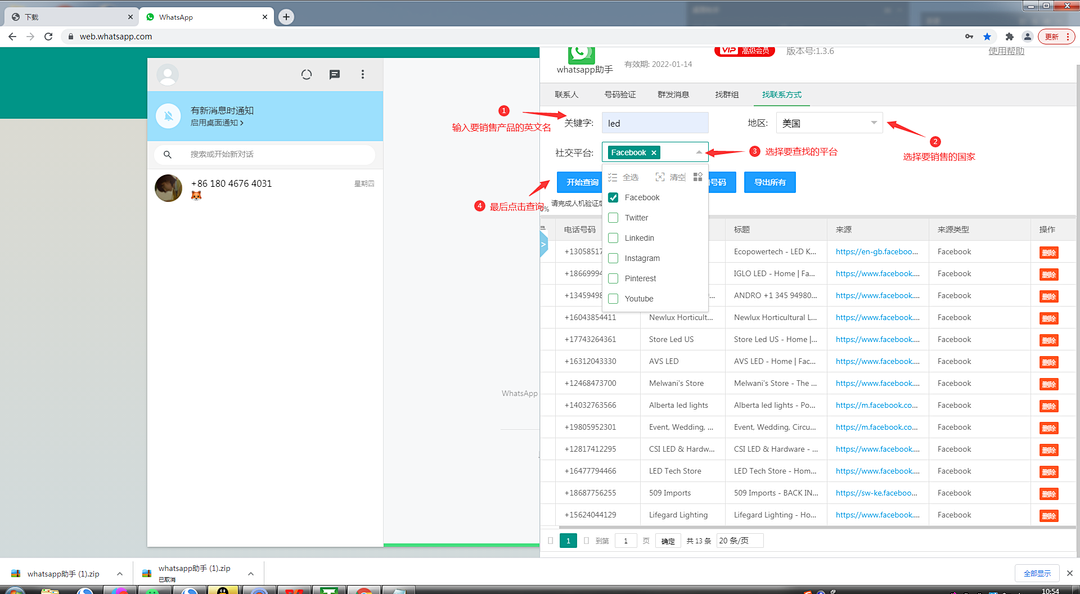Click the Alberta led lights name cell

point(678,406)
